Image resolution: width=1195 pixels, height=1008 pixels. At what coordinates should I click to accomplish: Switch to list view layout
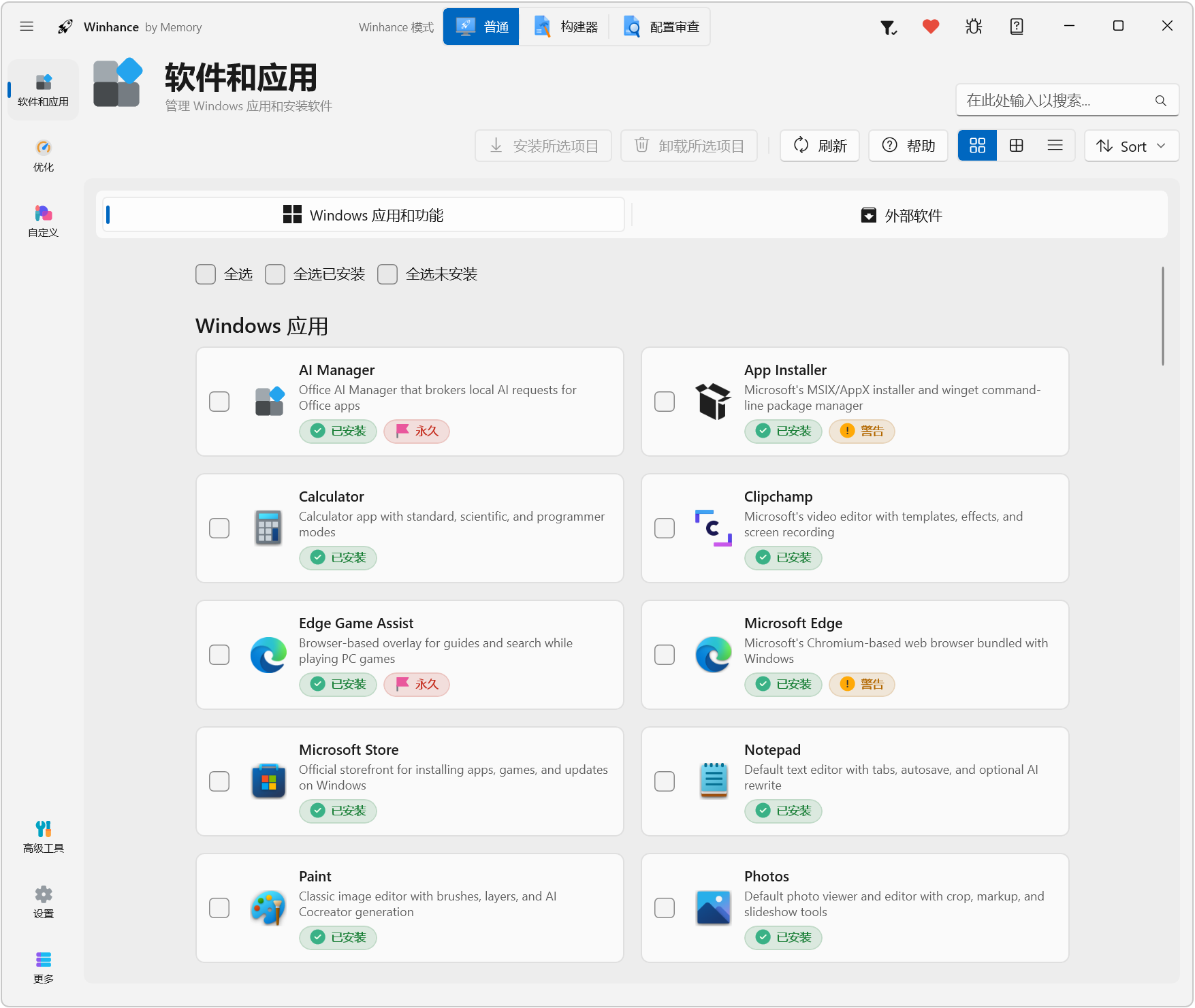[x=1055, y=146]
